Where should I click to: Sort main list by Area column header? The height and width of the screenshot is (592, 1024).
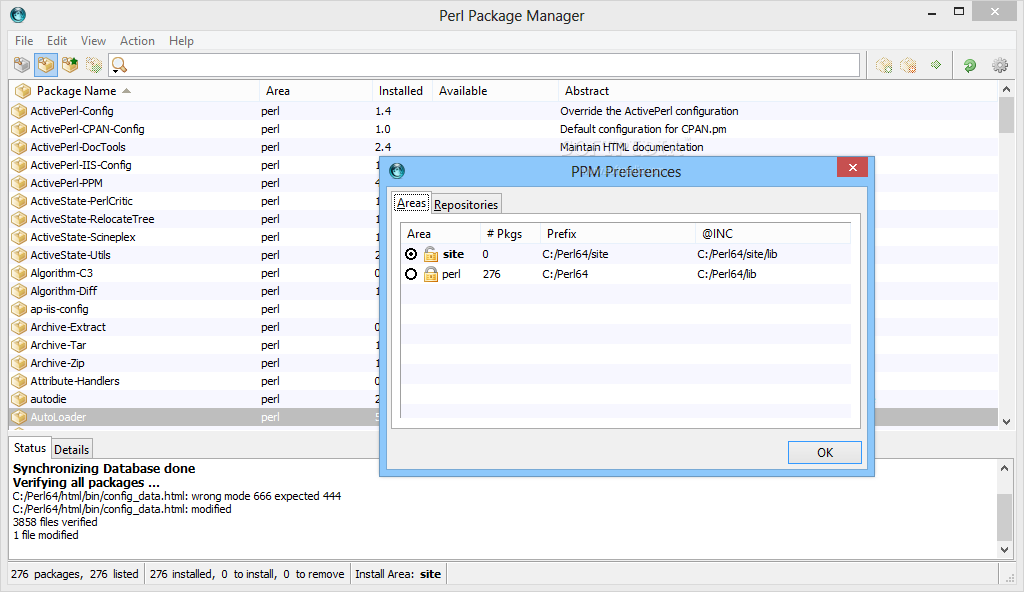click(x=316, y=91)
